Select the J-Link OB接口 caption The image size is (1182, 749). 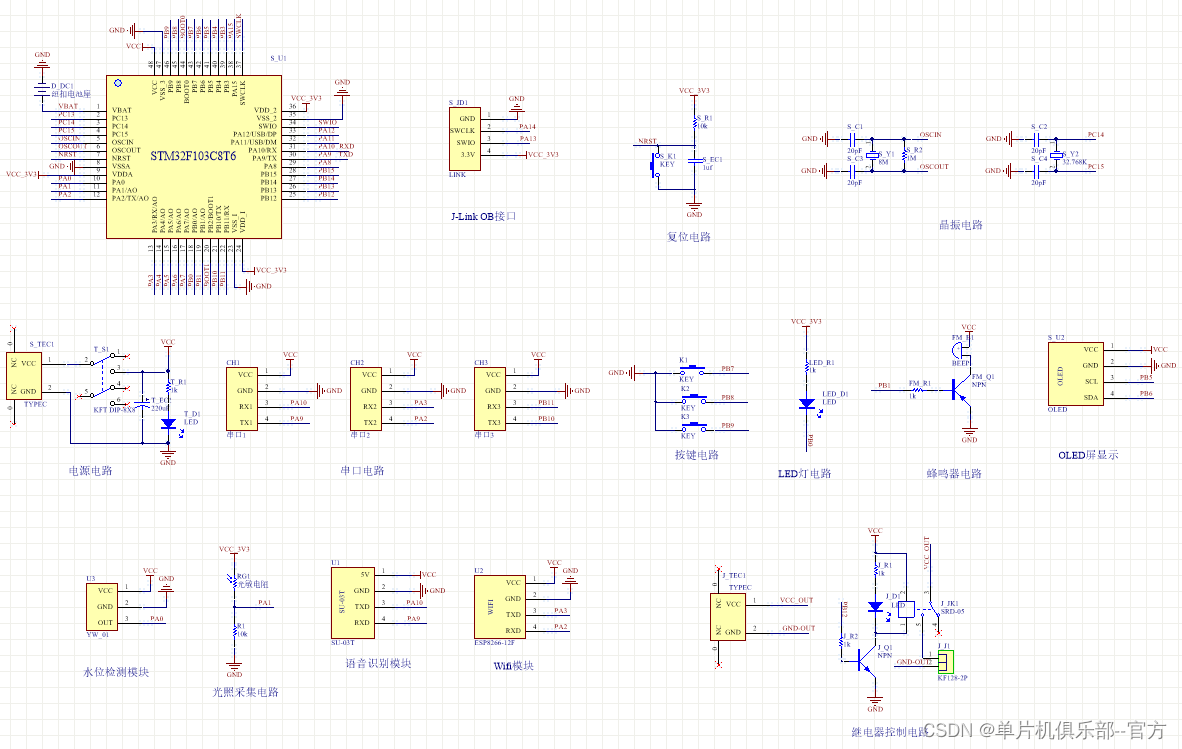[483, 216]
